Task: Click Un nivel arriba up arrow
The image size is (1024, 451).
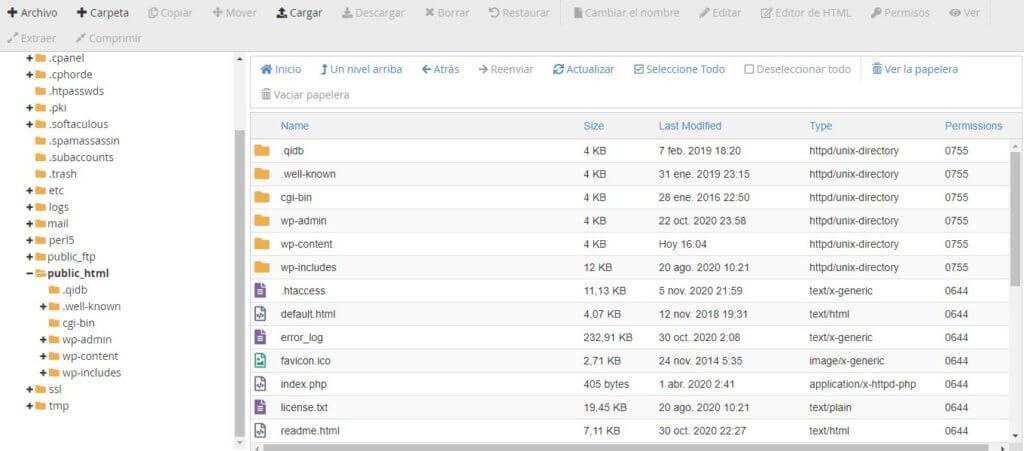Action: (x=324, y=69)
